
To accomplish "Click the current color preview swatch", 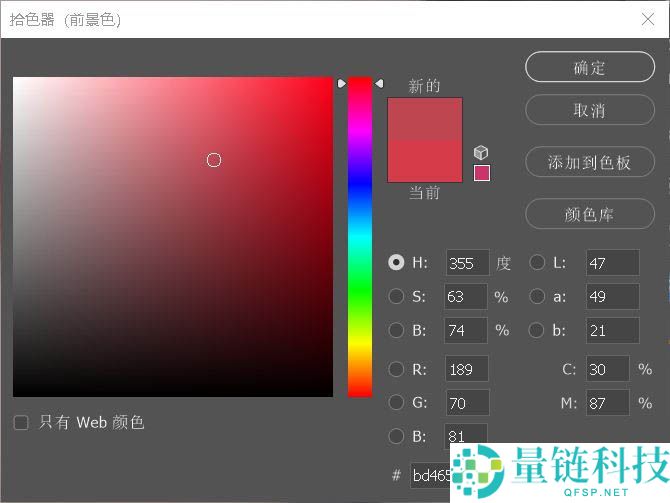I will (x=425, y=162).
